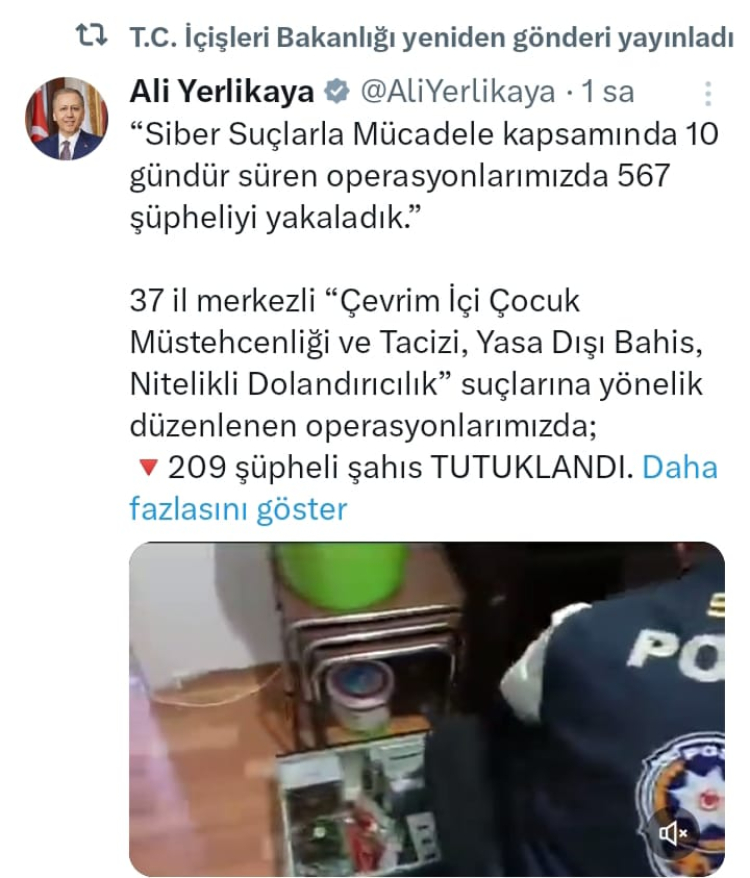
Task: Open the three-dot more options menu
Action: (x=708, y=94)
